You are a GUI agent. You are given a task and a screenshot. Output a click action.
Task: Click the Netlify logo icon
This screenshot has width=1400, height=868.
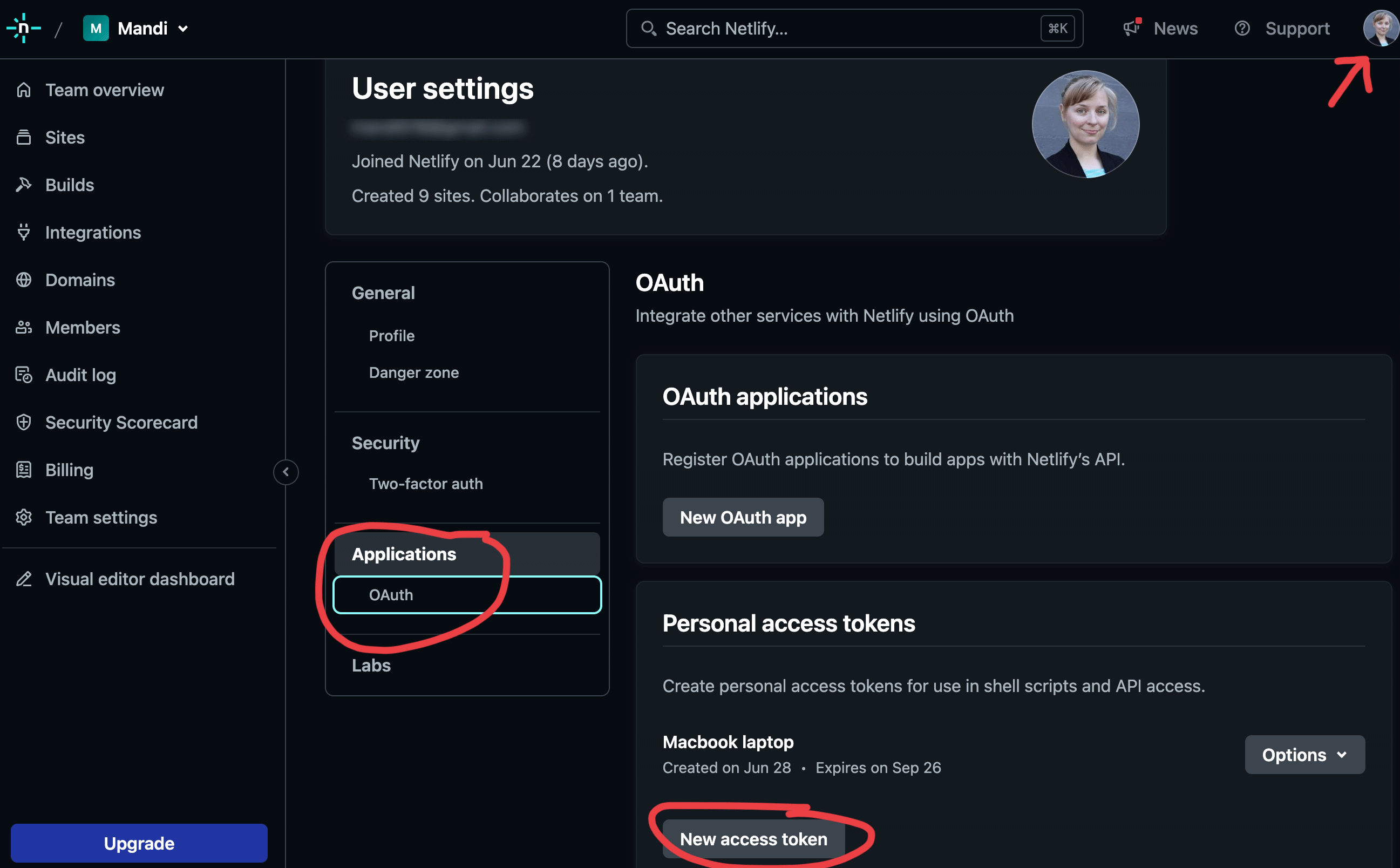(x=24, y=28)
